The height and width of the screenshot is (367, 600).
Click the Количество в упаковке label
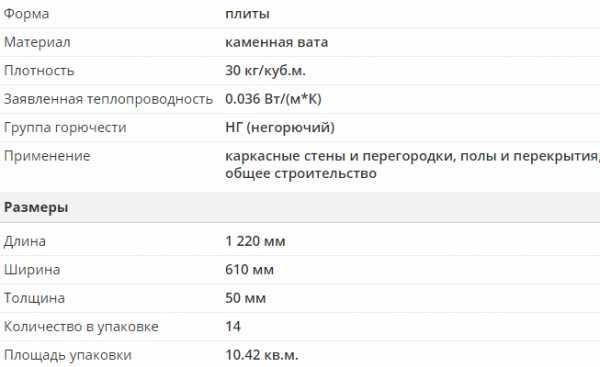tap(81, 327)
